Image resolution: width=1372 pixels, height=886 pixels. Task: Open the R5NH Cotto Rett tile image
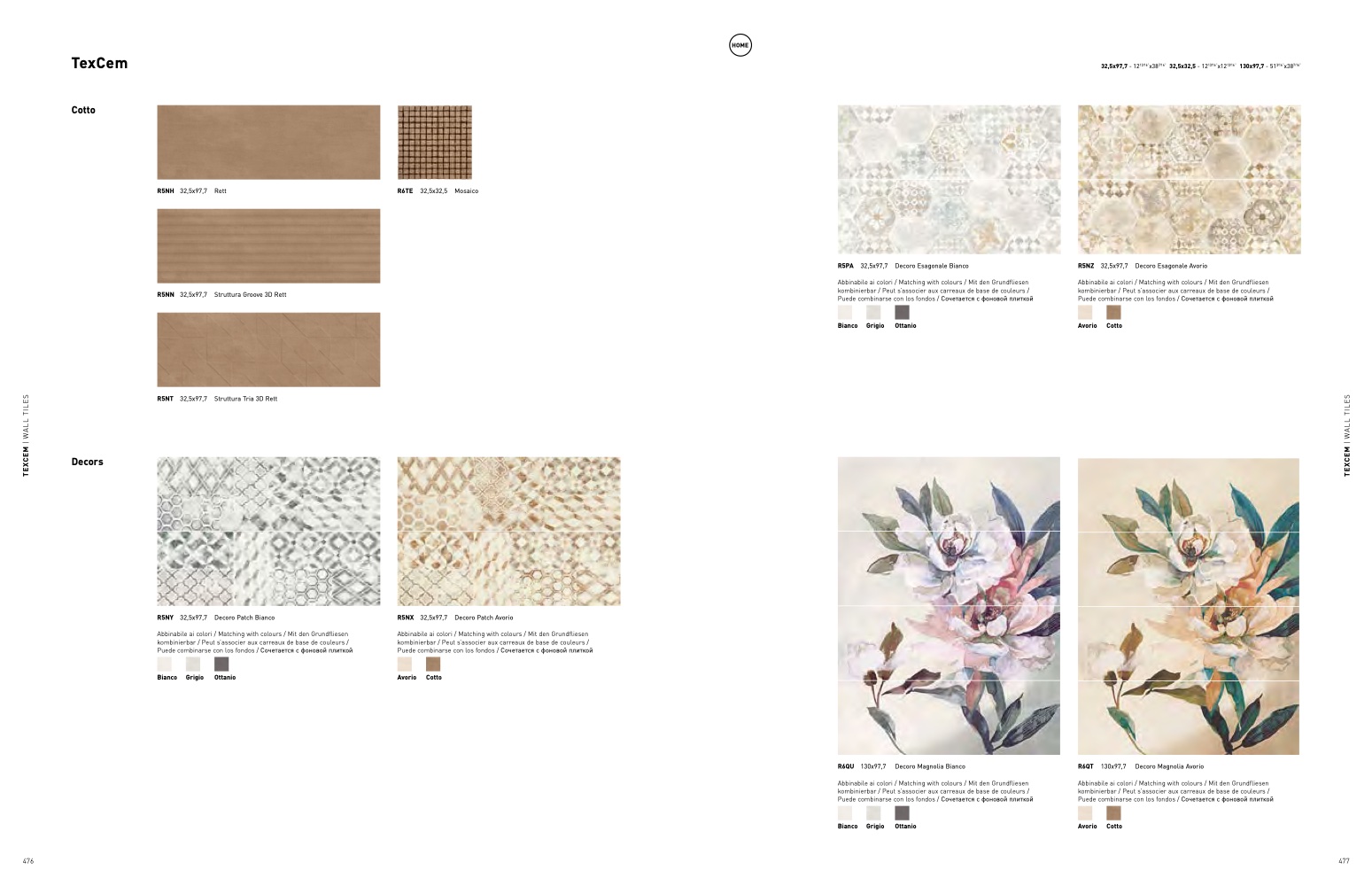tap(268, 143)
